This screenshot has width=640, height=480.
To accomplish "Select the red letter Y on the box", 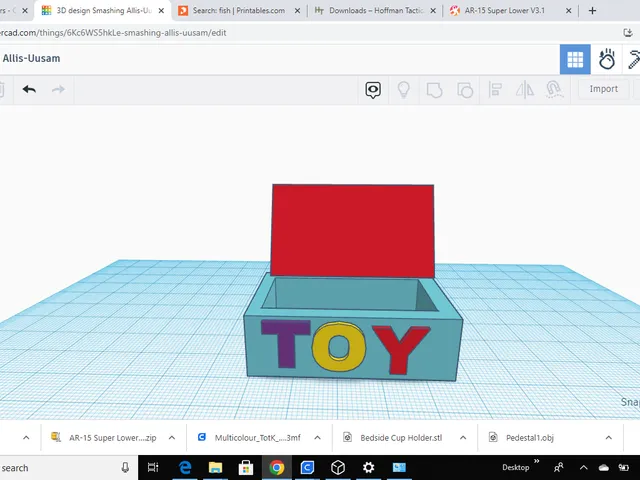I will click(401, 349).
